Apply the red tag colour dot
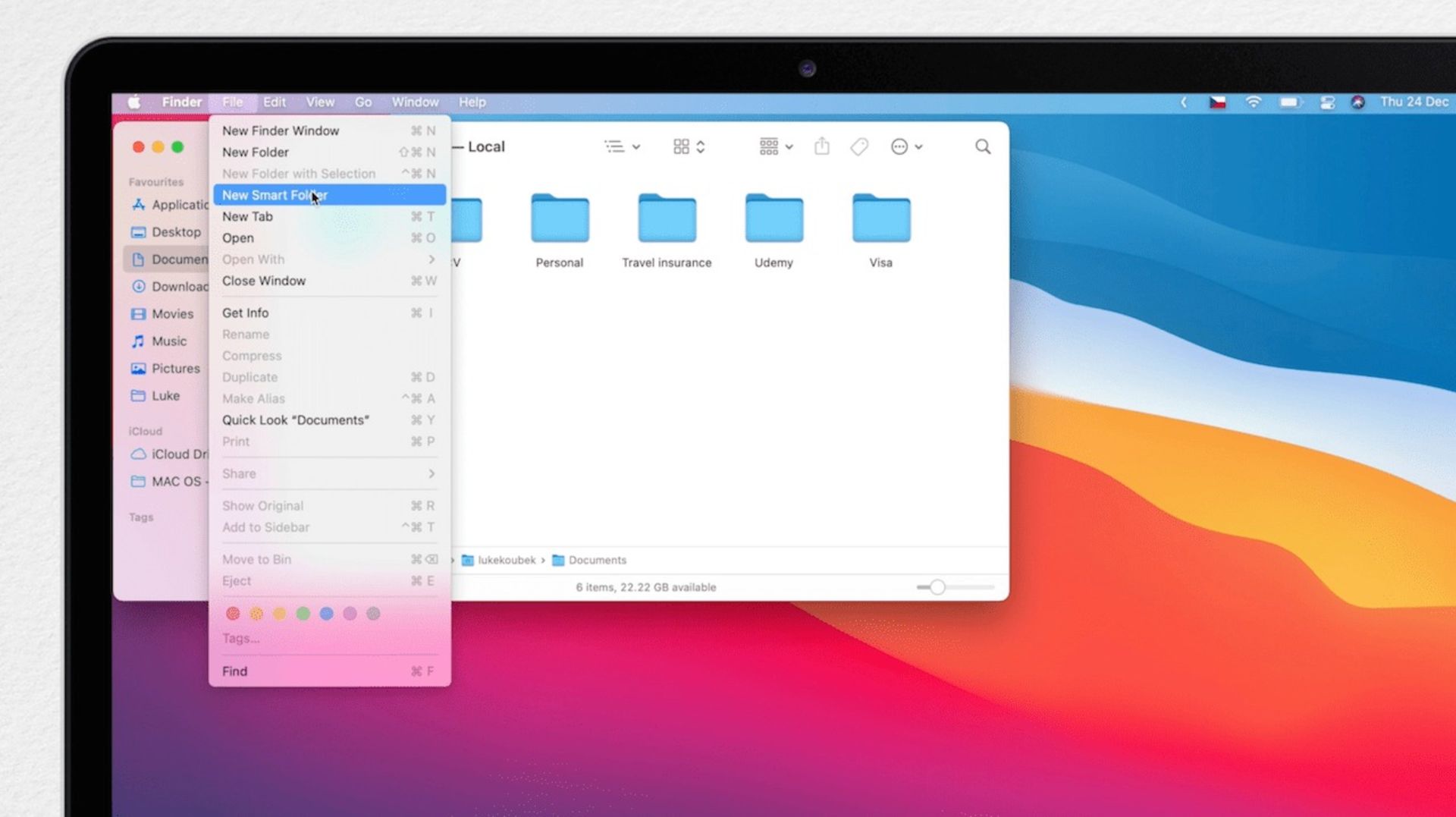This screenshot has width=1456, height=817. [x=233, y=614]
